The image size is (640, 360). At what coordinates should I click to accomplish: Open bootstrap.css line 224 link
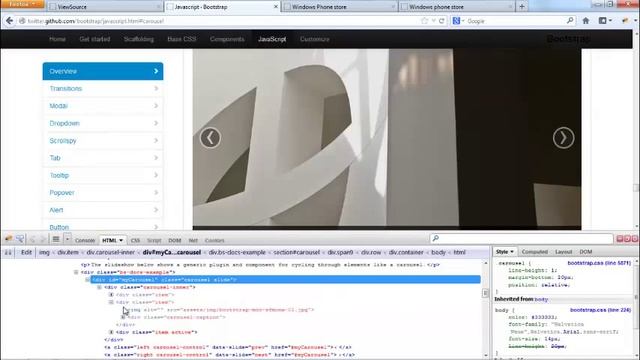(600, 310)
